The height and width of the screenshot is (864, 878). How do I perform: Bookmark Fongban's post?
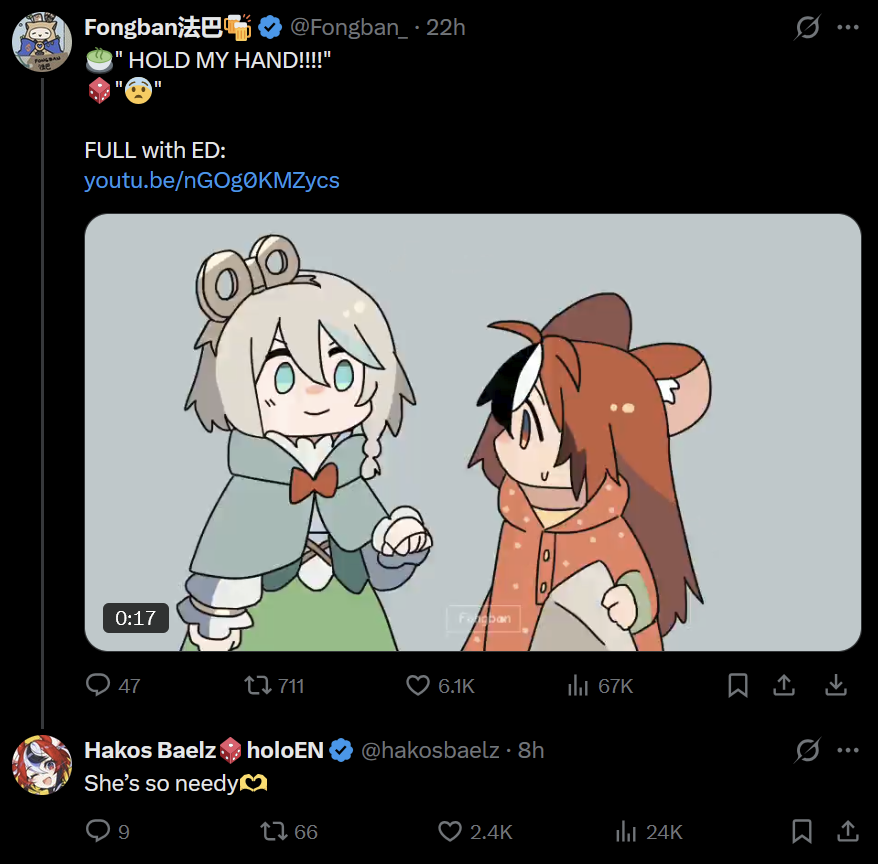tap(737, 685)
